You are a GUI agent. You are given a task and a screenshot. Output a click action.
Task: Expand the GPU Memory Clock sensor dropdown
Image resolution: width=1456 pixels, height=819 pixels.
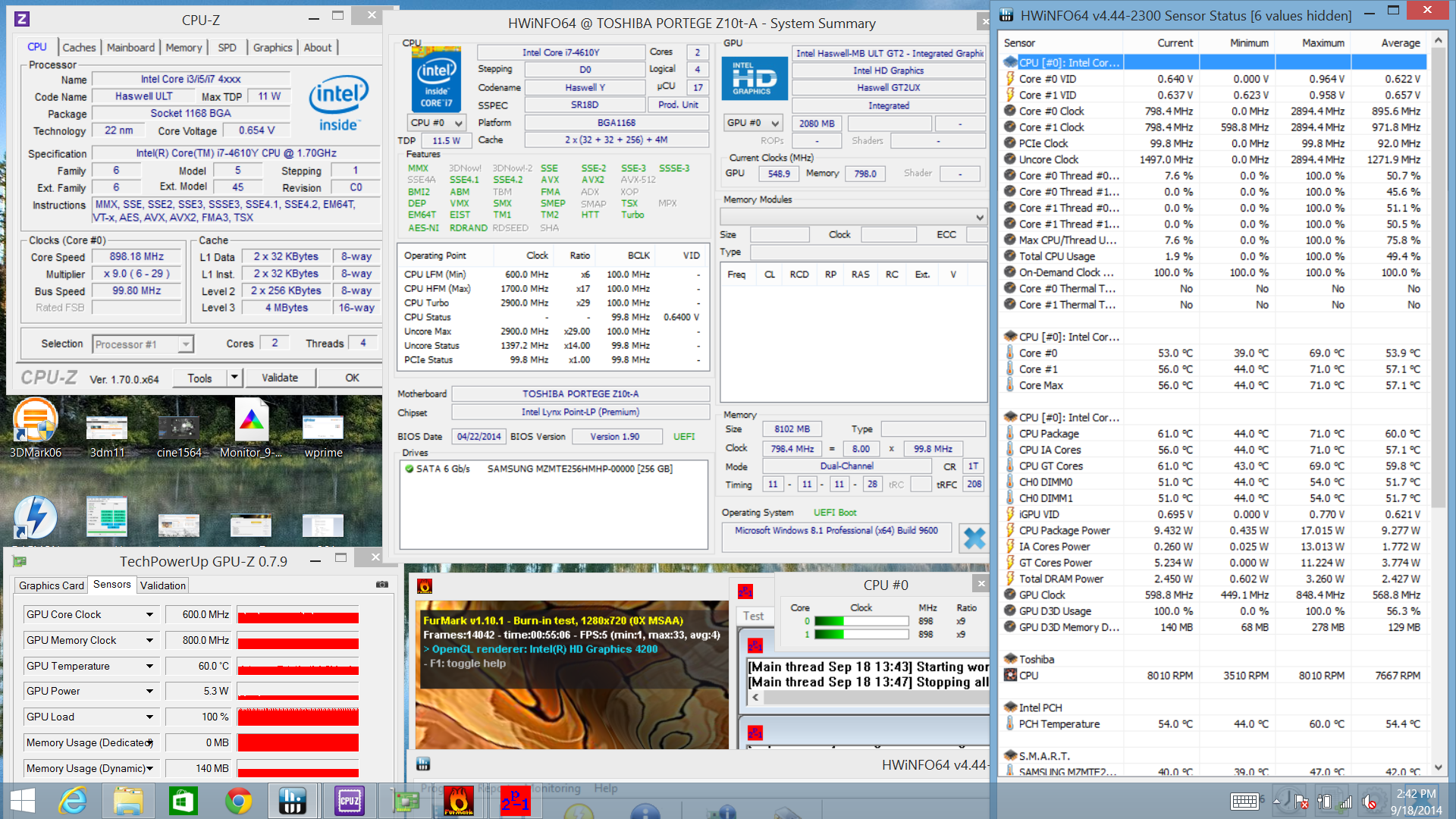click(x=149, y=640)
